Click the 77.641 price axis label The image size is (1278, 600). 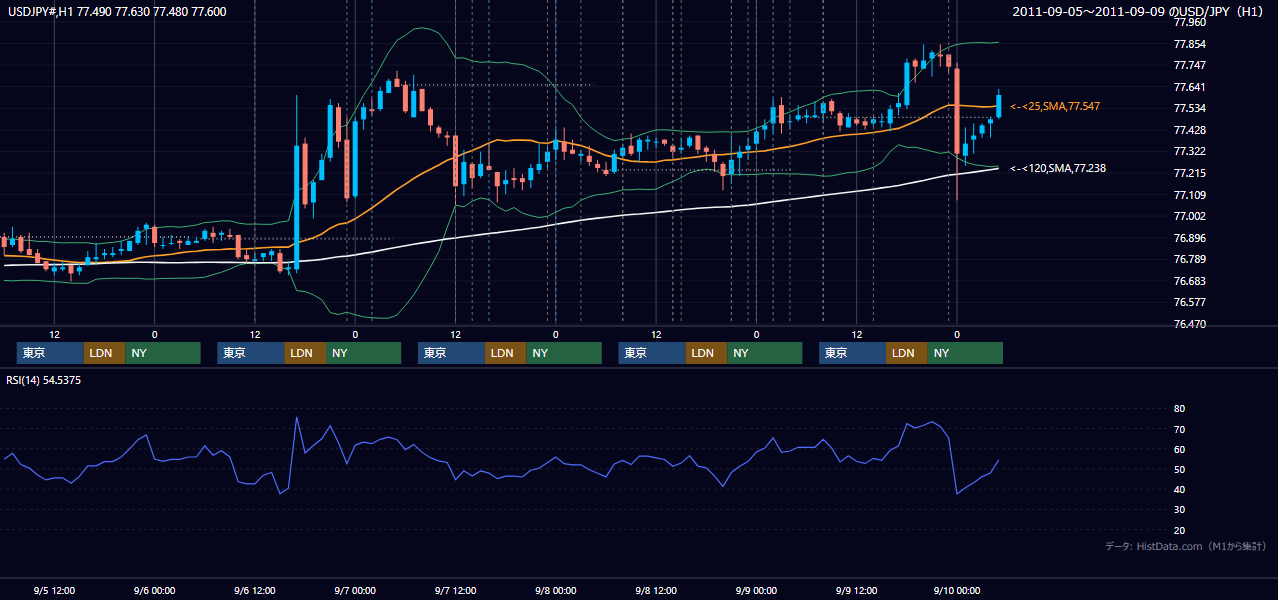click(1188, 87)
